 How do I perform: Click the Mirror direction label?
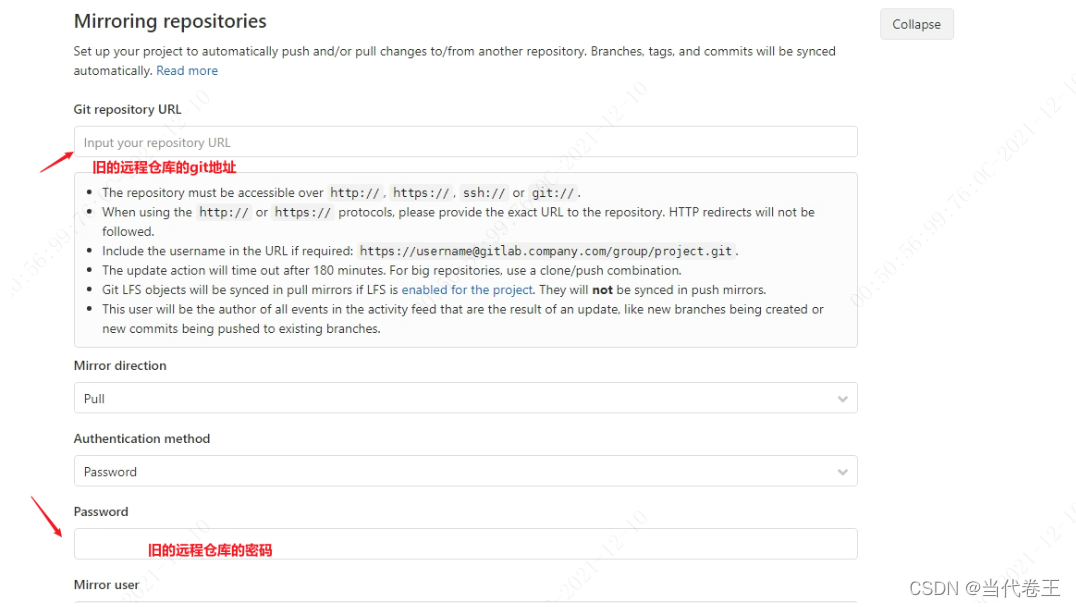[x=120, y=366]
